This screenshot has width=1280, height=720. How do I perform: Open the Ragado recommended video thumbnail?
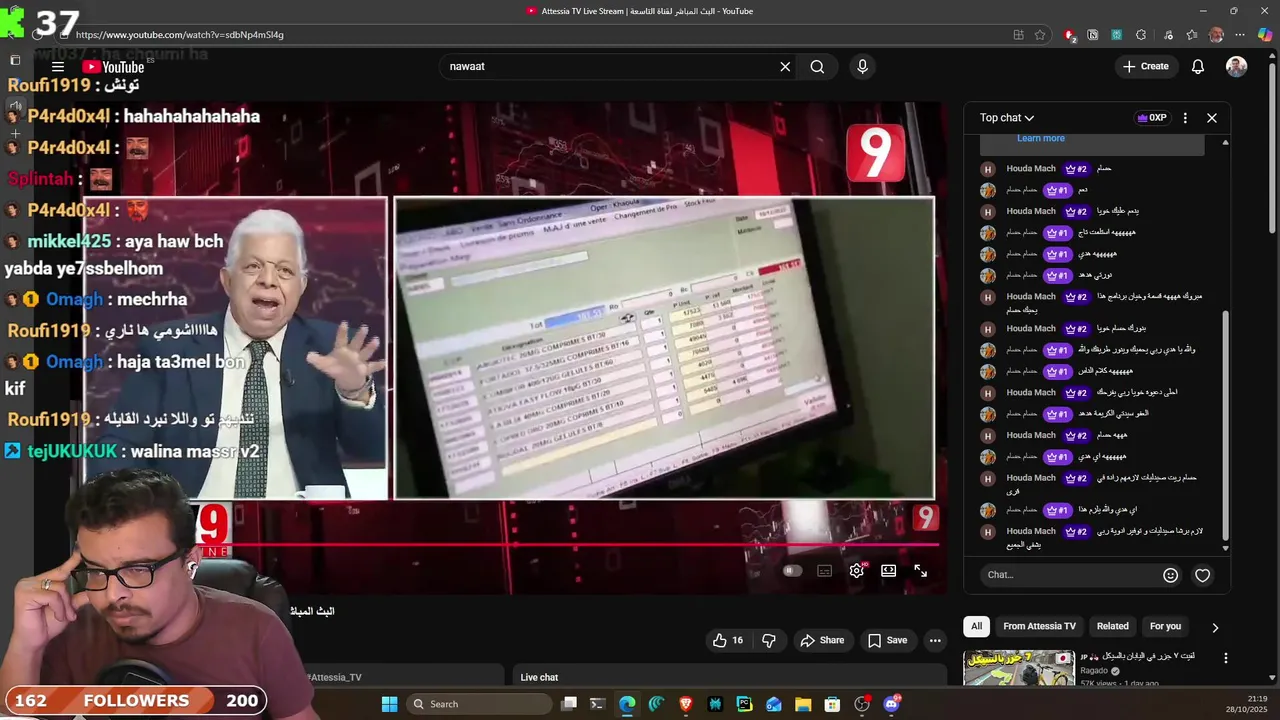[1018, 668]
